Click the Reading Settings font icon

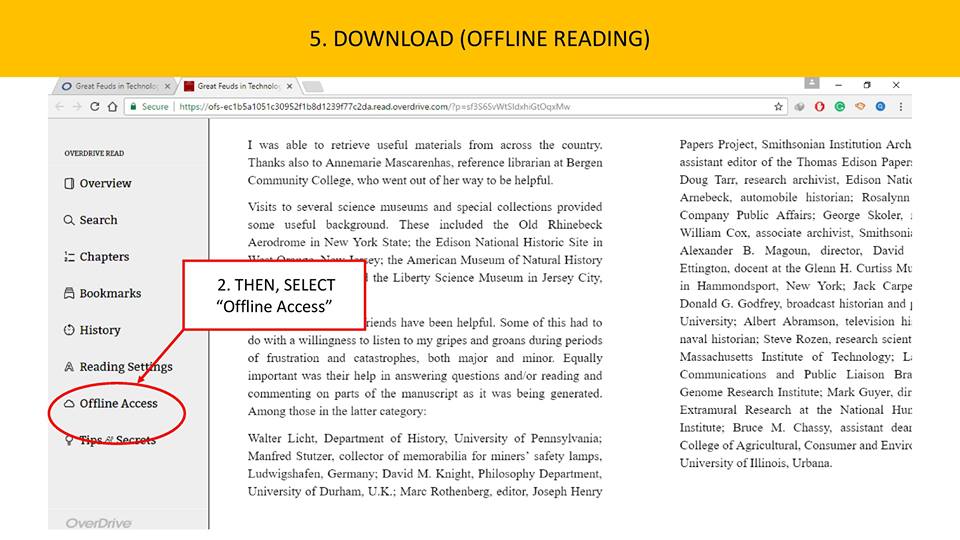[x=69, y=367]
